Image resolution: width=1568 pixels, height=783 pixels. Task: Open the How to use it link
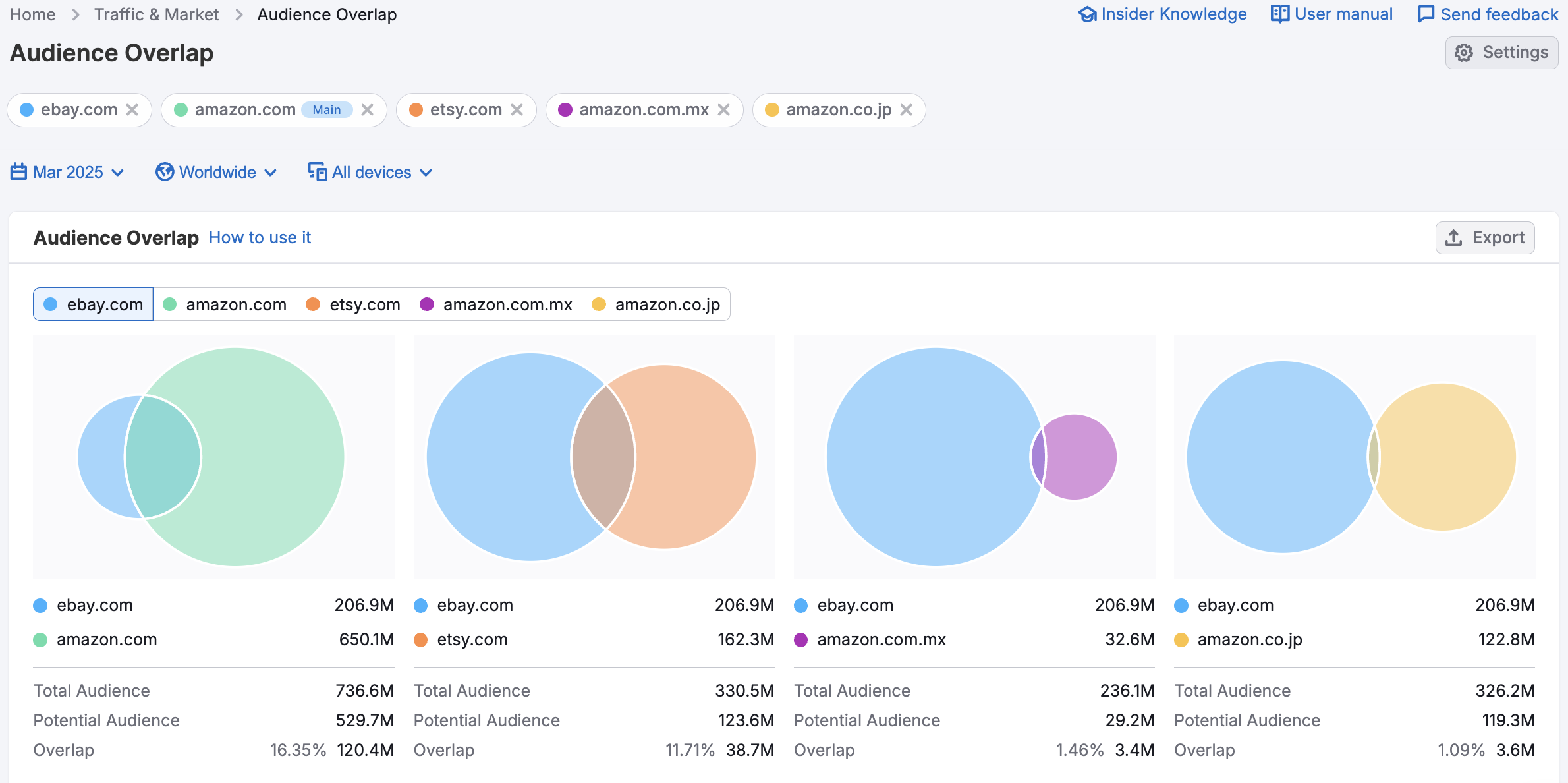[260, 237]
